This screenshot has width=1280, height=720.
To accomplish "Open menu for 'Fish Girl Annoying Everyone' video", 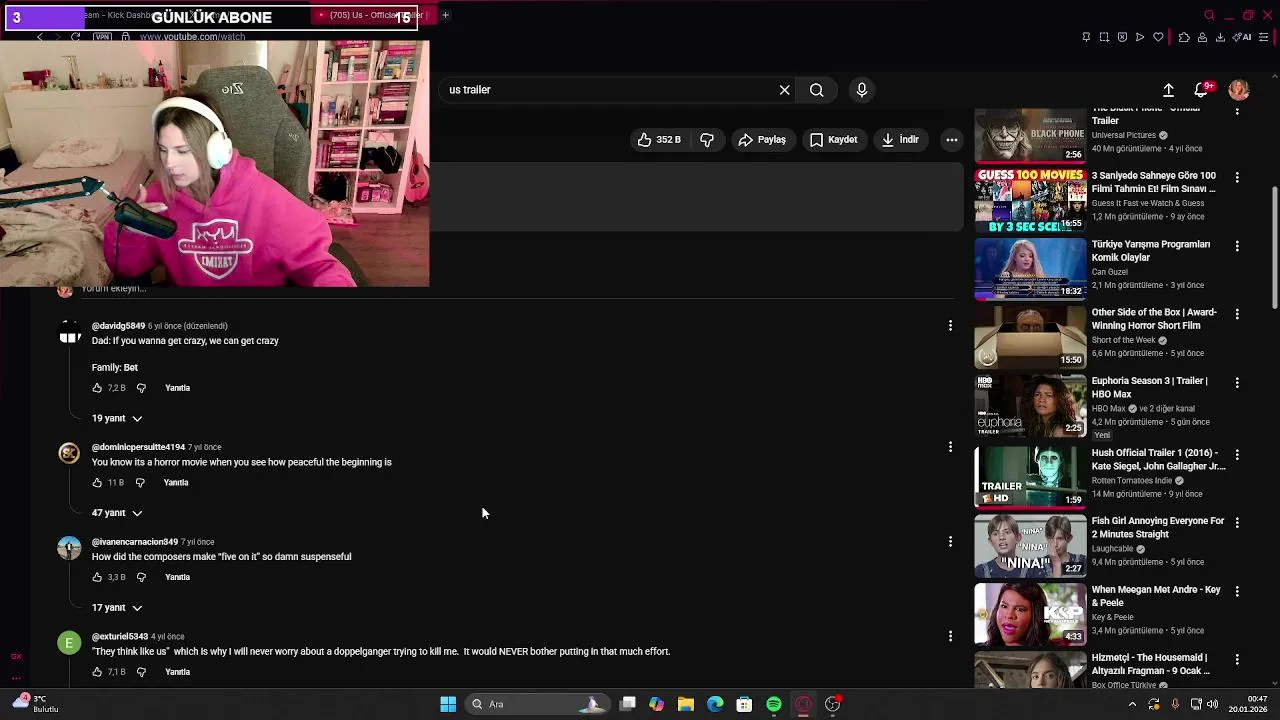I will [1237, 523].
